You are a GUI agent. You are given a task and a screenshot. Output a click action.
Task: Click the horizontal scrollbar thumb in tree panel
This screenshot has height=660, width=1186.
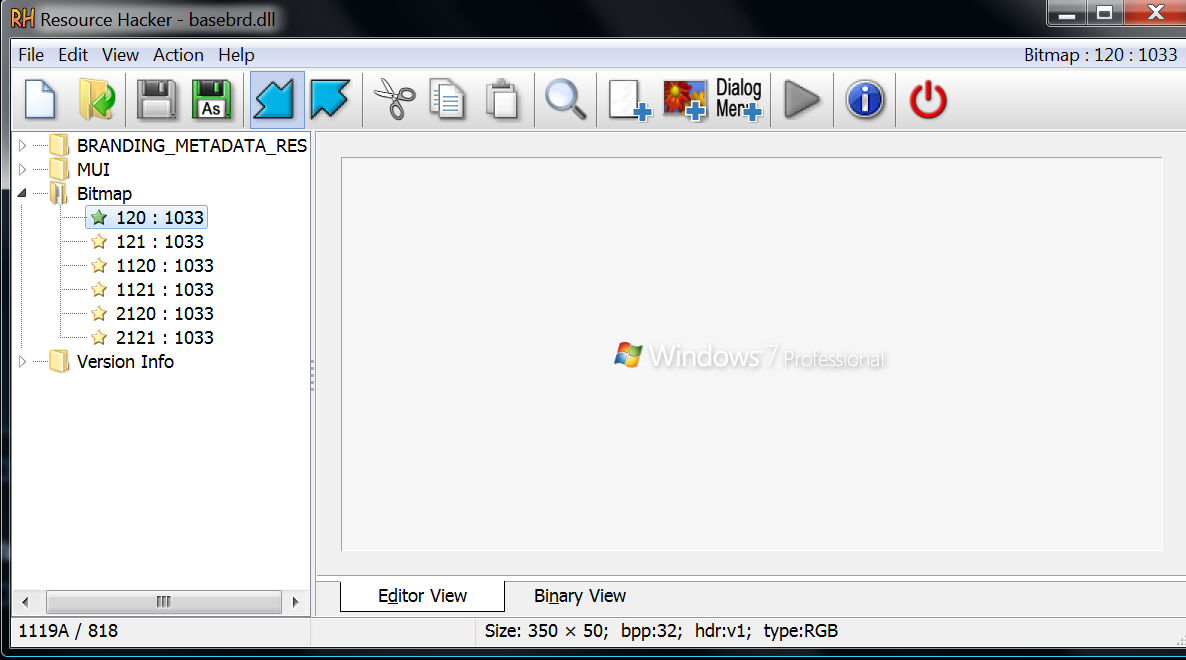click(x=163, y=602)
